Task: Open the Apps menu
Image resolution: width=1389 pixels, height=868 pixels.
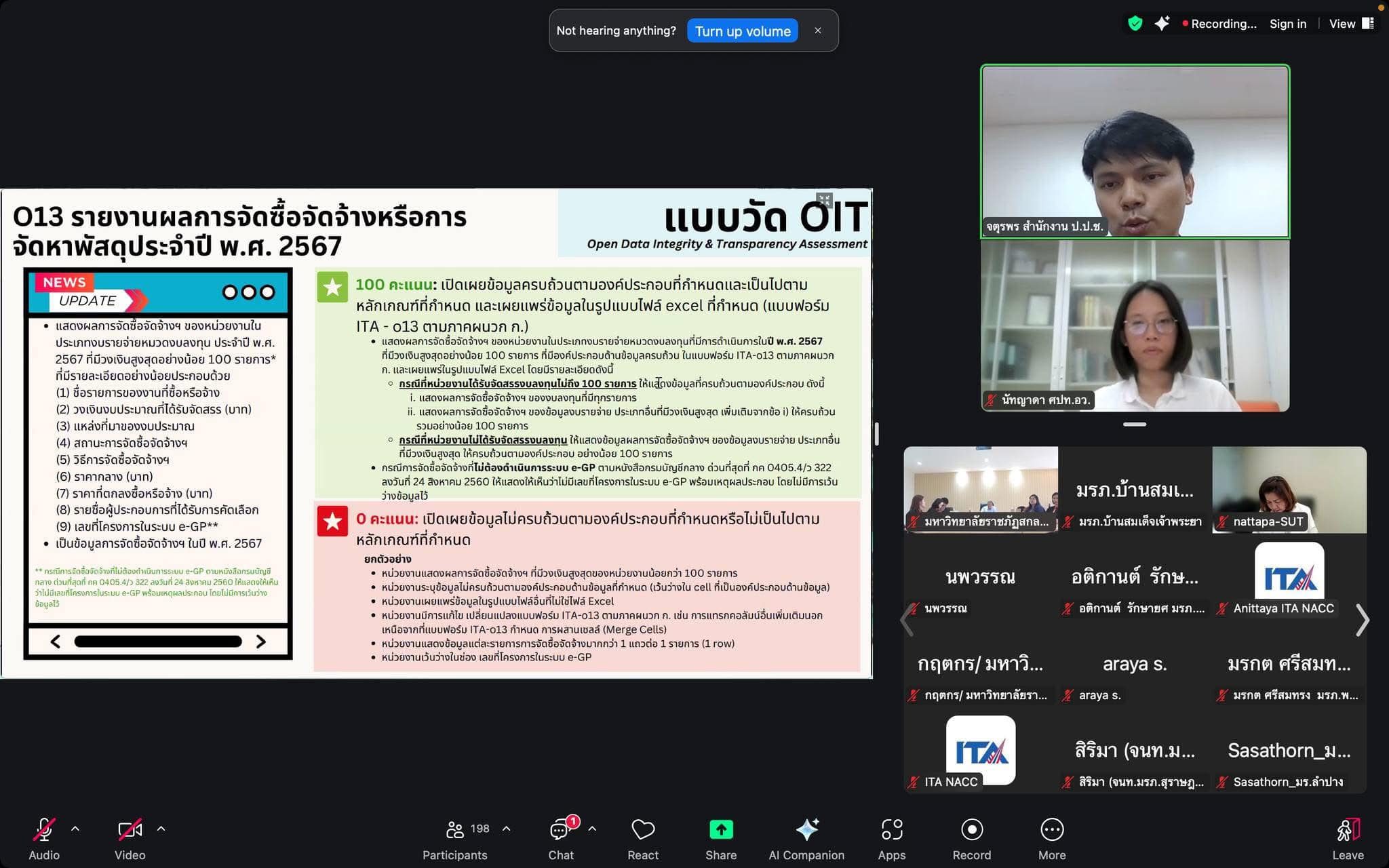Action: pos(892,839)
